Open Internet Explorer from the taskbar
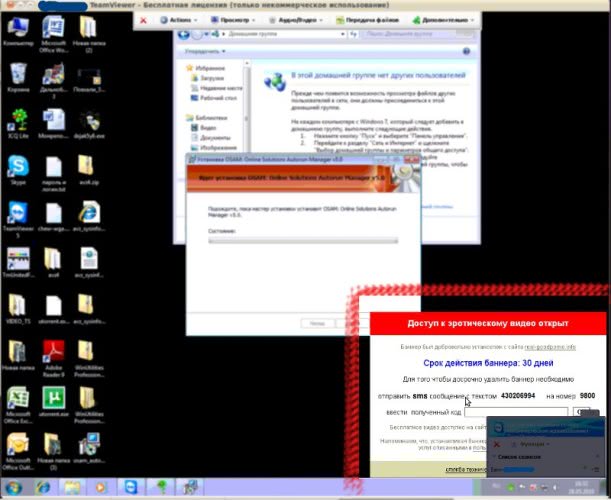This screenshot has height=500, width=611. pyautogui.click(x=42, y=488)
